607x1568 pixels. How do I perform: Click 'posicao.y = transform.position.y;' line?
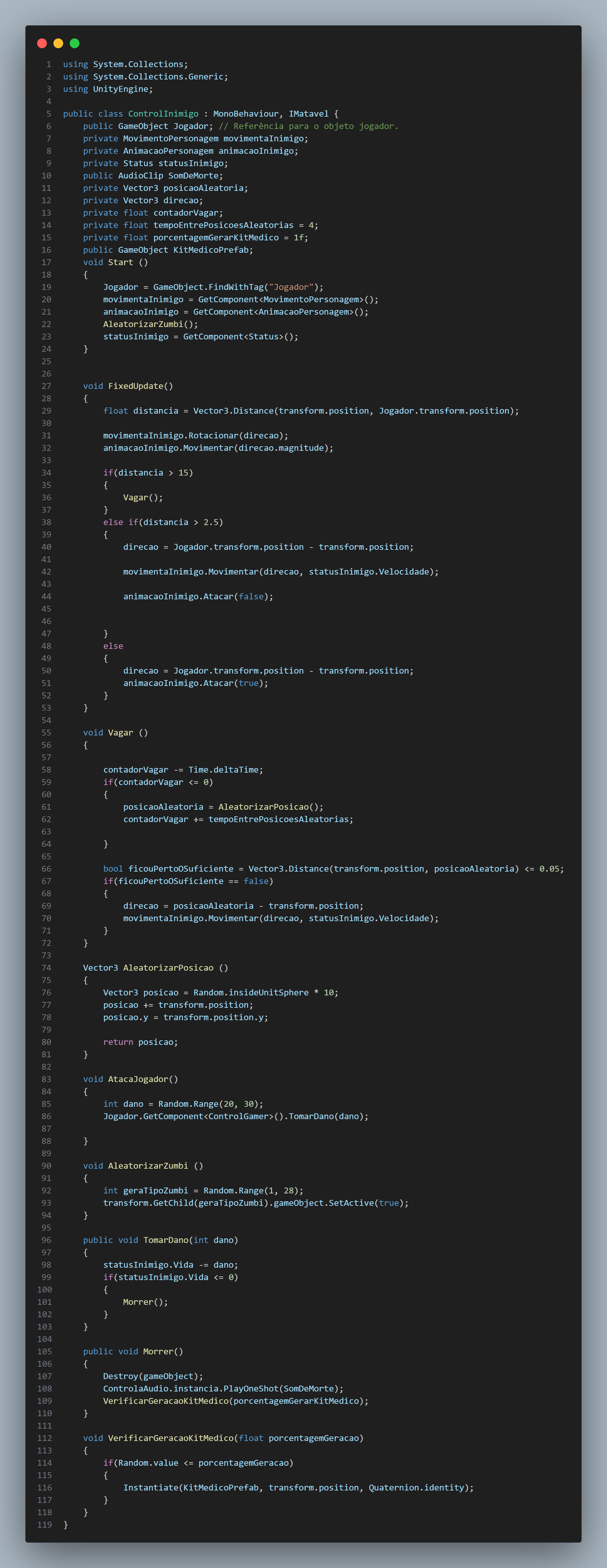[x=186, y=1017]
